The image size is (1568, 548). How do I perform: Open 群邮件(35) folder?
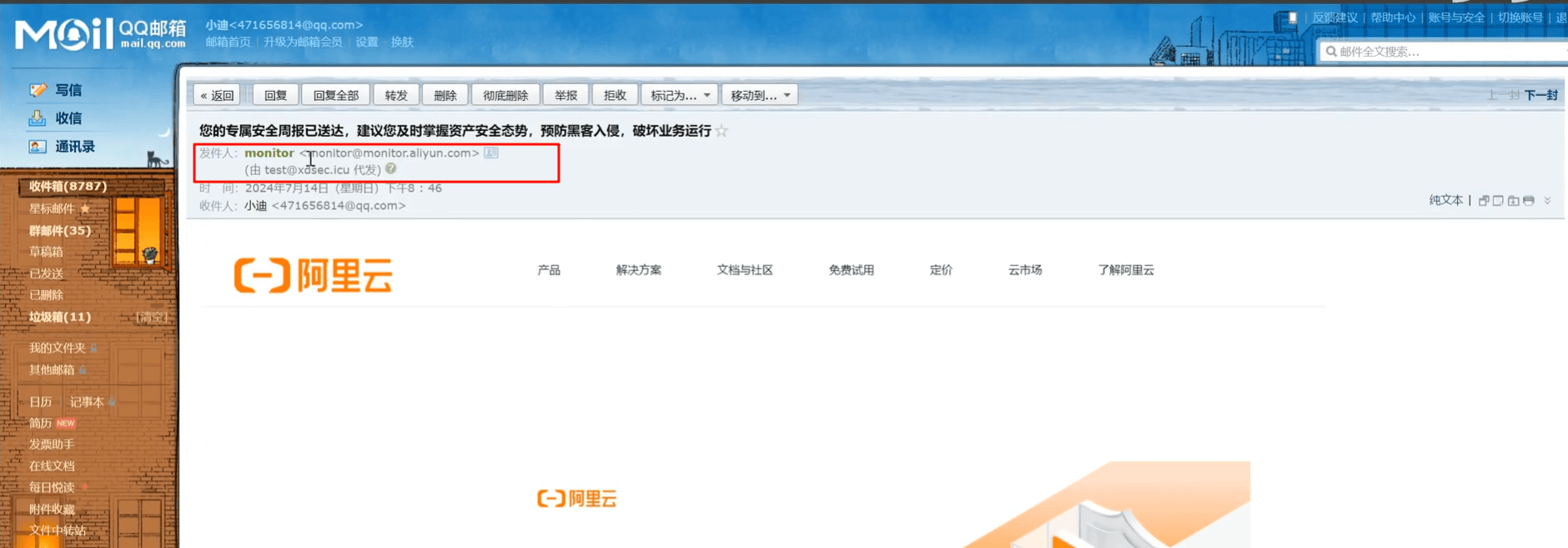[60, 231]
